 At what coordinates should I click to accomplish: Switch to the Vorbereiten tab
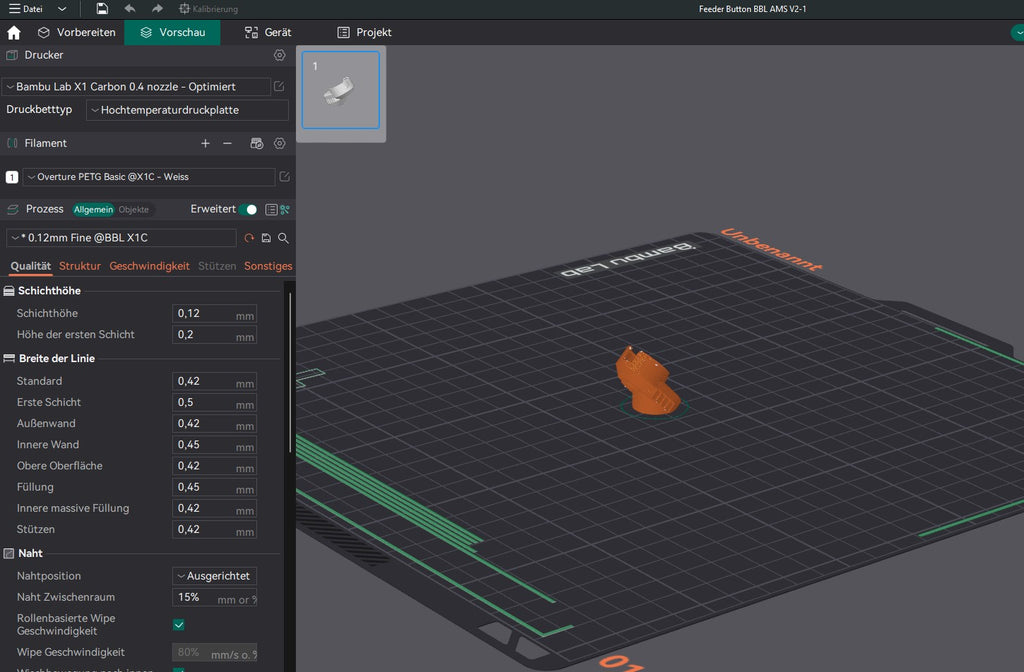click(x=76, y=33)
